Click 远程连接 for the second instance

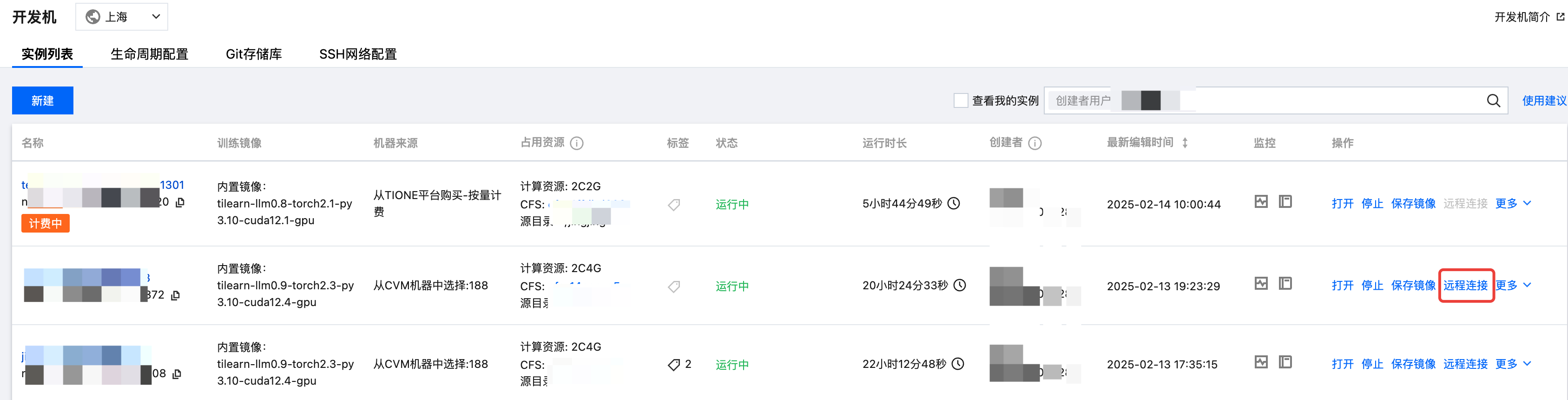(x=1465, y=286)
